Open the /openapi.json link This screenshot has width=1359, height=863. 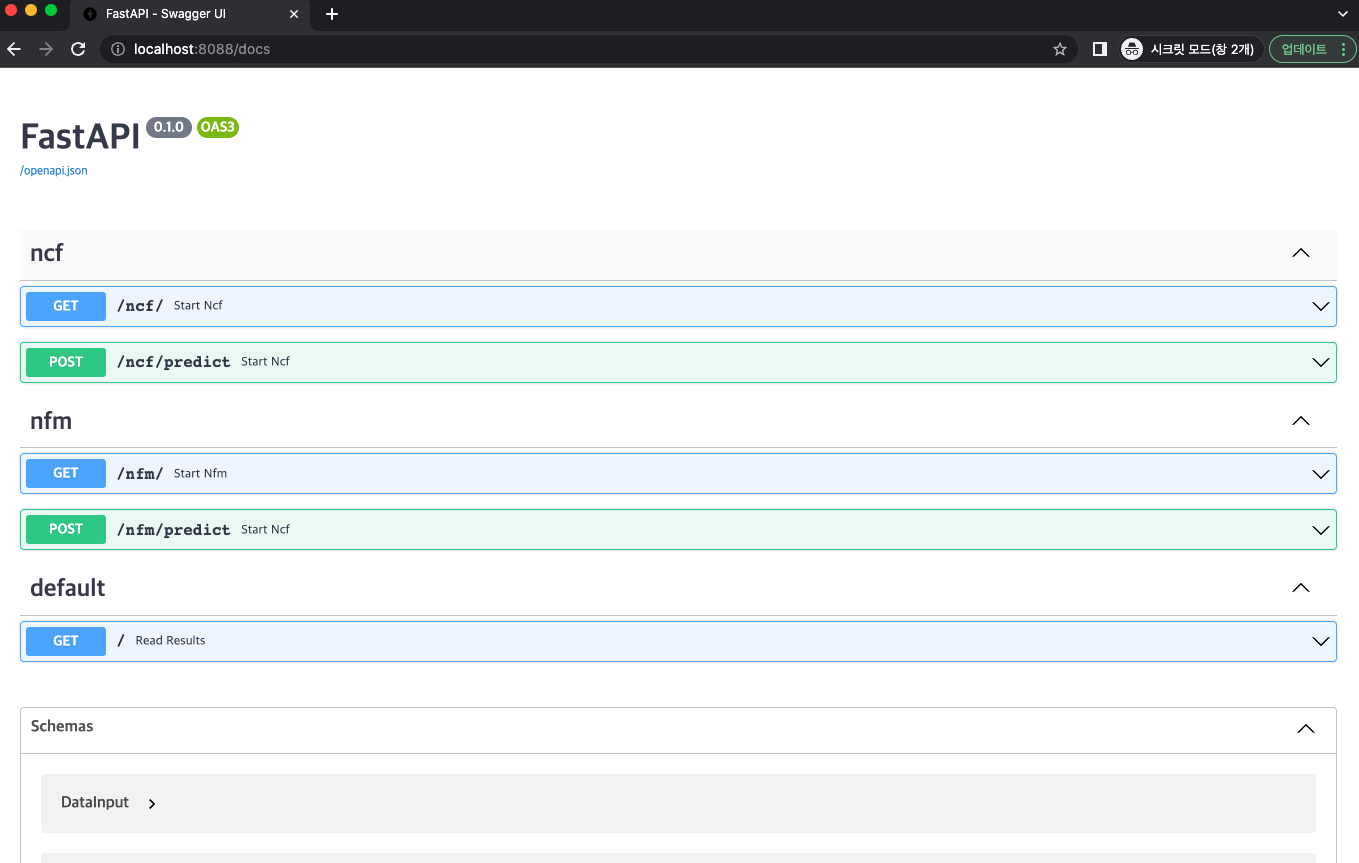tap(54, 171)
